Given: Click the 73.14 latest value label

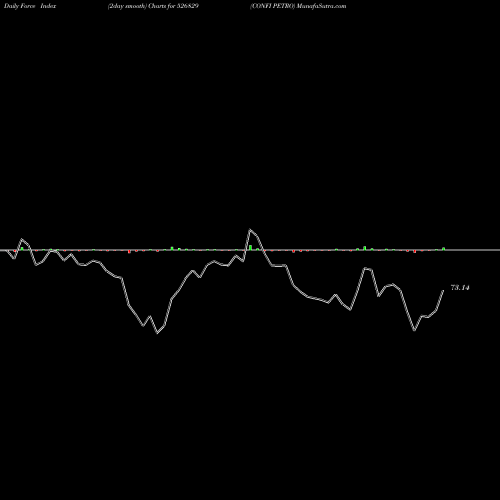Looking at the screenshot, I should point(460,288).
